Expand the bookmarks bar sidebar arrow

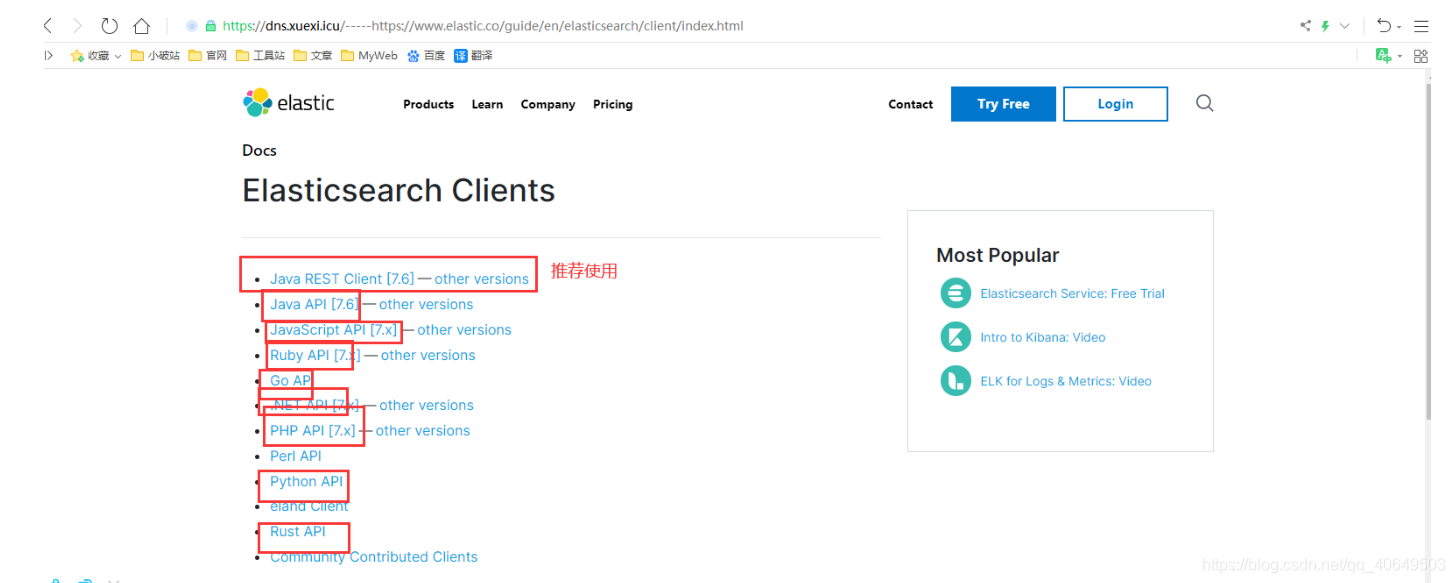tap(48, 56)
